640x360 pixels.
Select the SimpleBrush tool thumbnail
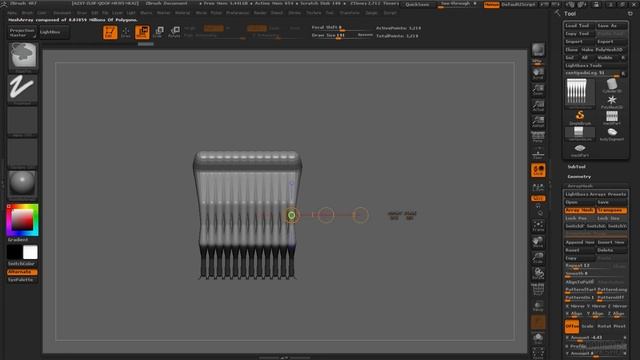(580, 118)
